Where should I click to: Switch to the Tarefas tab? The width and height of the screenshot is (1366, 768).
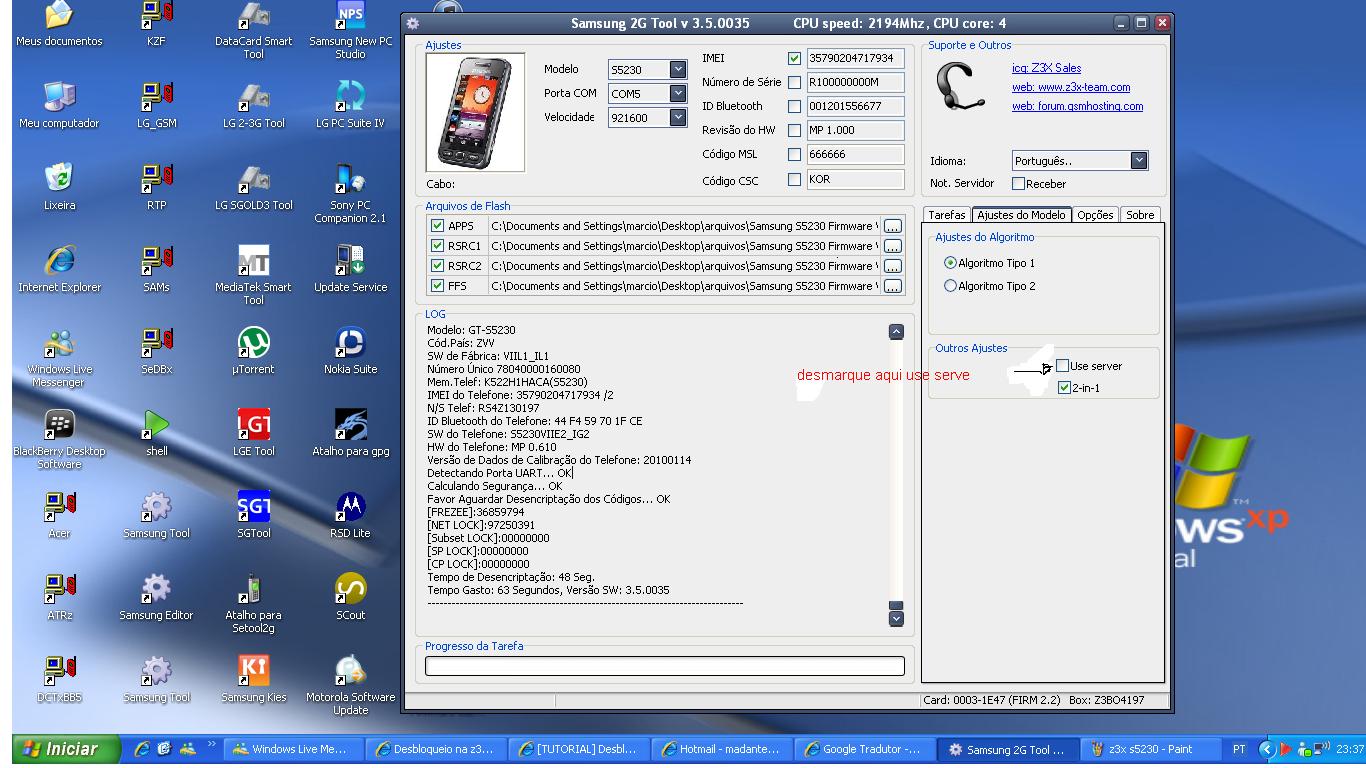(x=947, y=215)
